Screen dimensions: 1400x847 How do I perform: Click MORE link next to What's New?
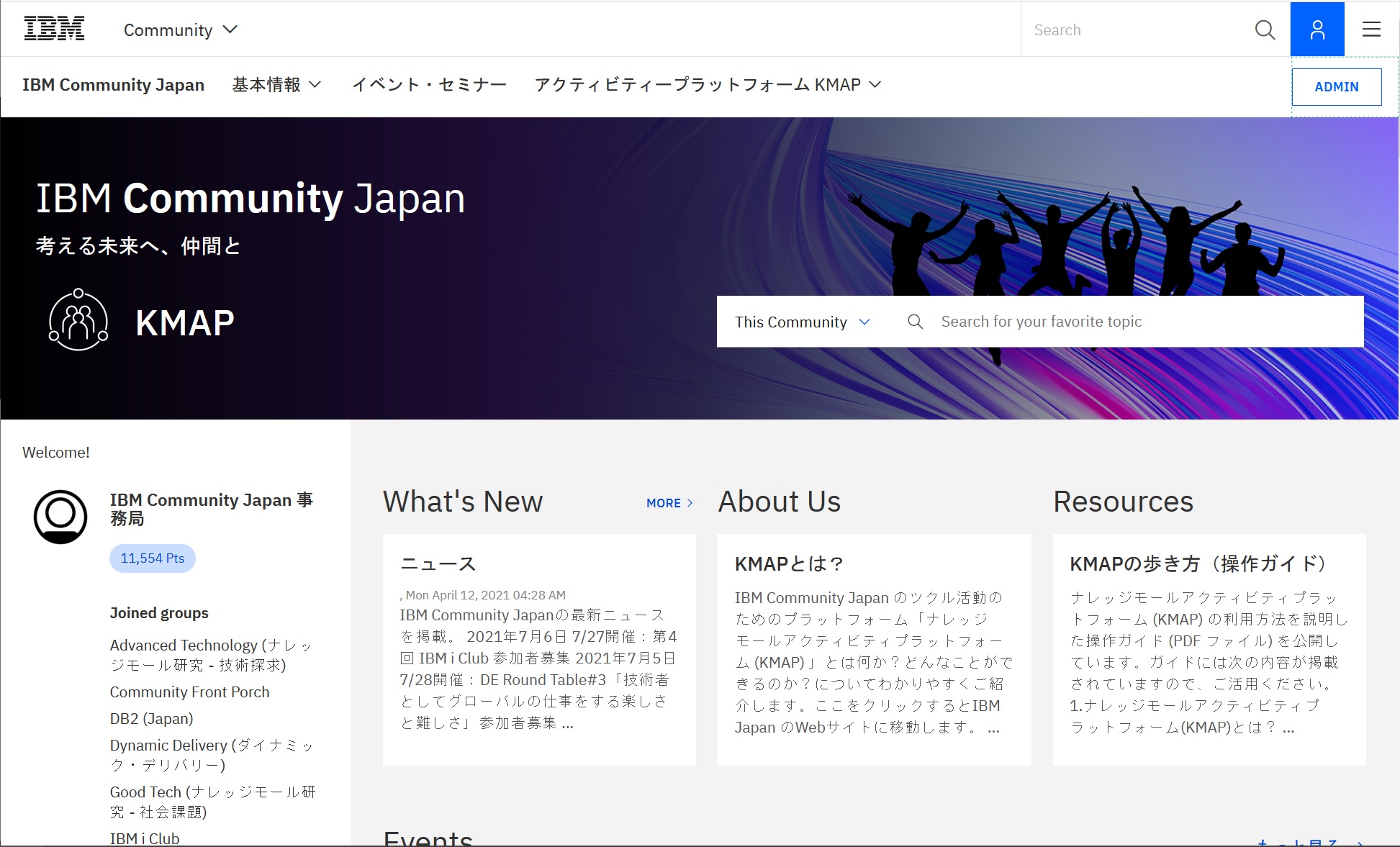(x=669, y=503)
